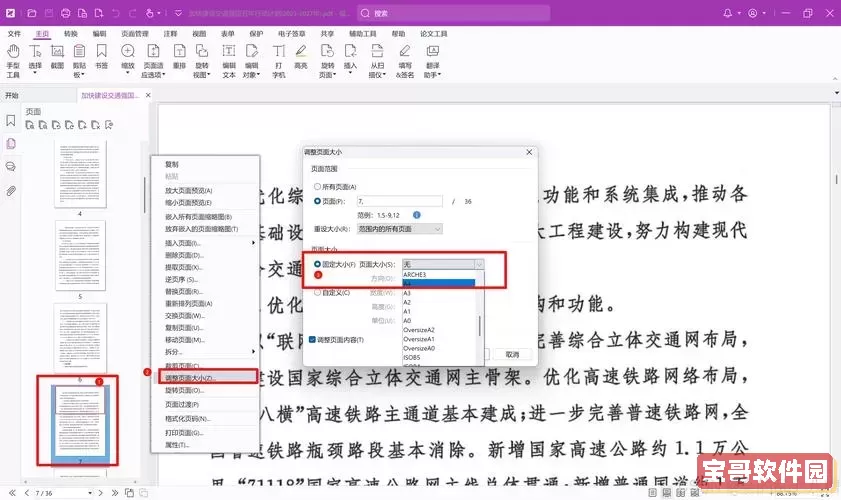Click the user account icon
The height and width of the screenshot is (500, 841).
coord(753,13)
